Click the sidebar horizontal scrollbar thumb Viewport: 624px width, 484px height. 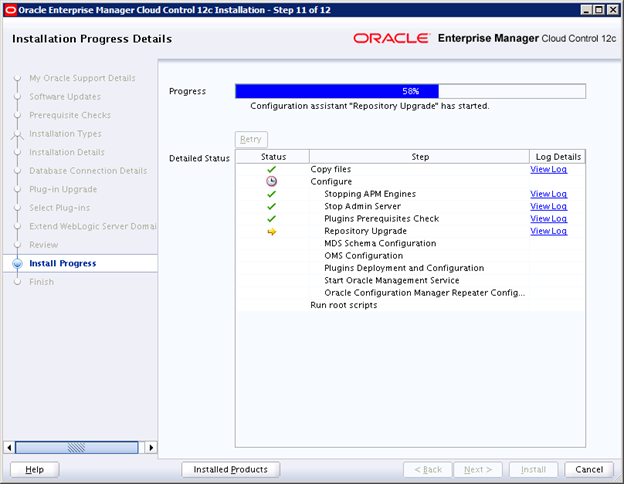pos(76,447)
